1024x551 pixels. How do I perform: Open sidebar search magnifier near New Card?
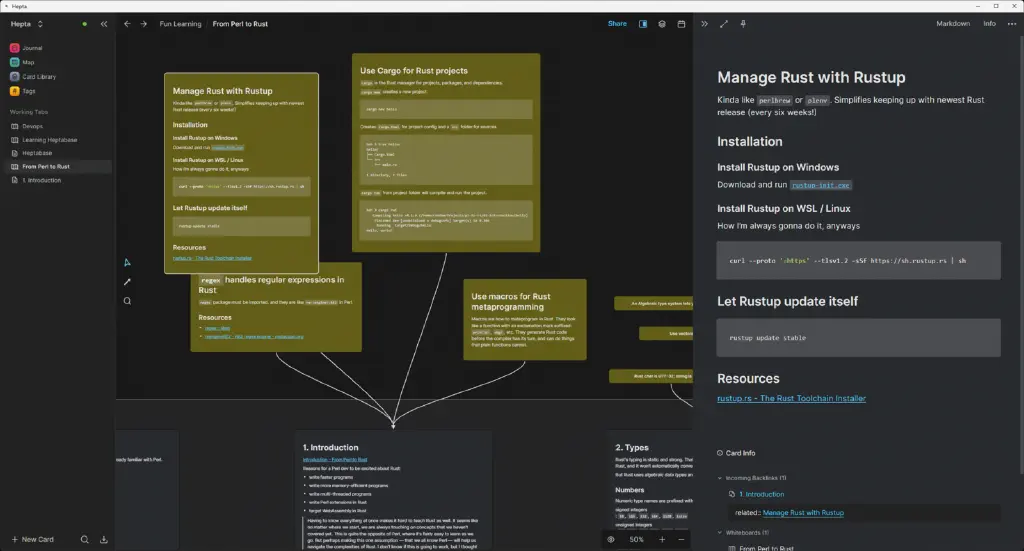84,539
